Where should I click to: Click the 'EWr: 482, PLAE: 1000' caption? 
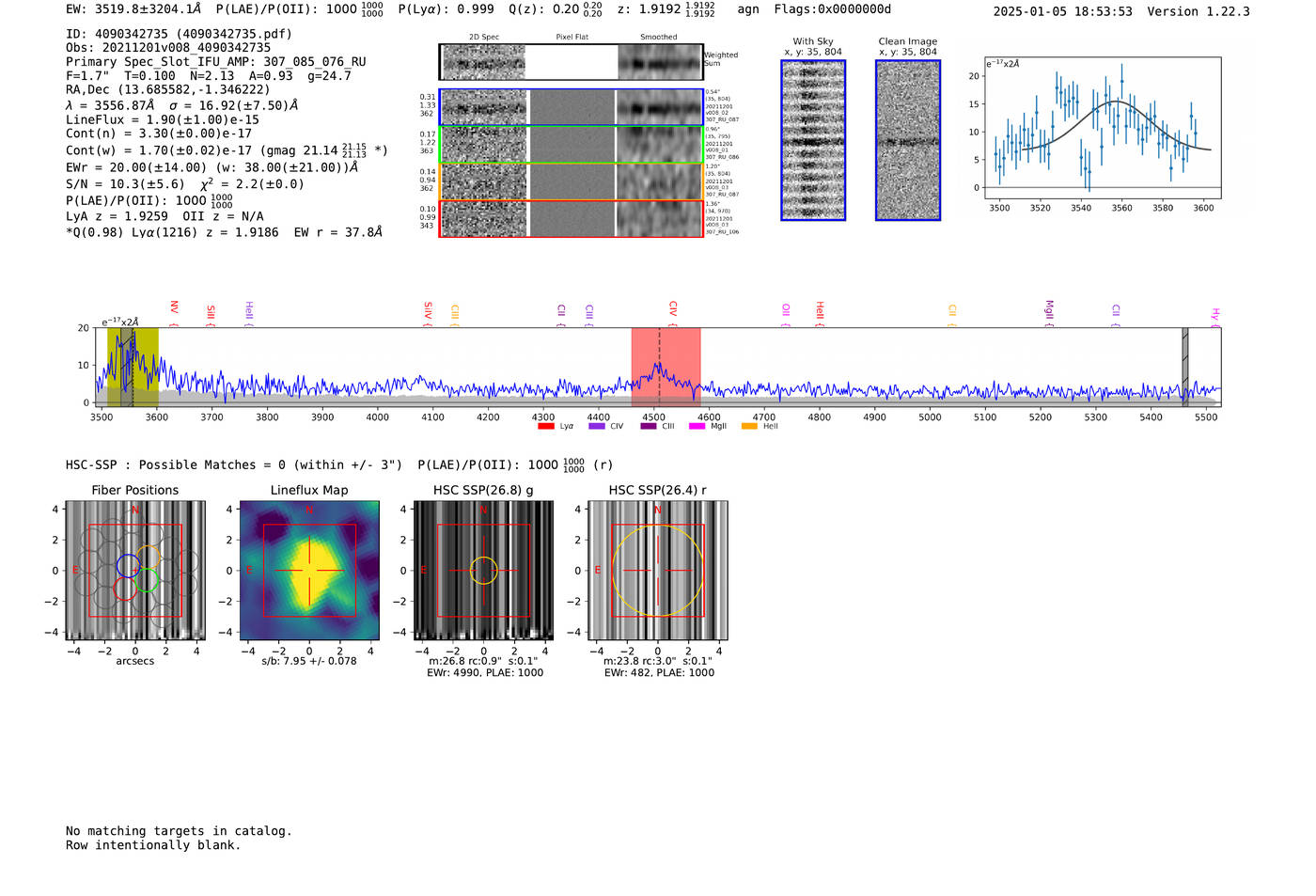pyautogui.click(x=659, y=673)
